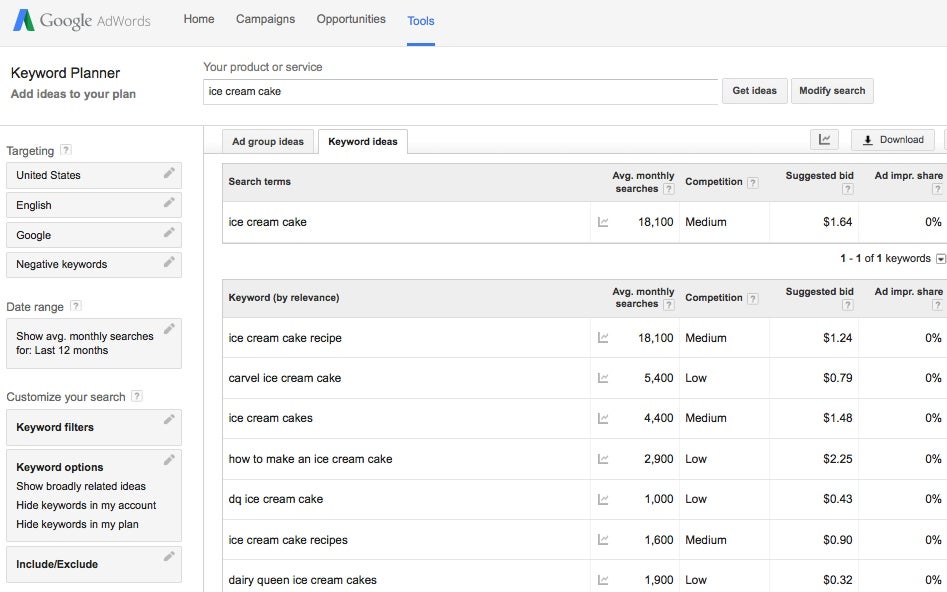Click Suggested bid help icon in Keyword (by relevance) table
947x592 pixels.
848,305
